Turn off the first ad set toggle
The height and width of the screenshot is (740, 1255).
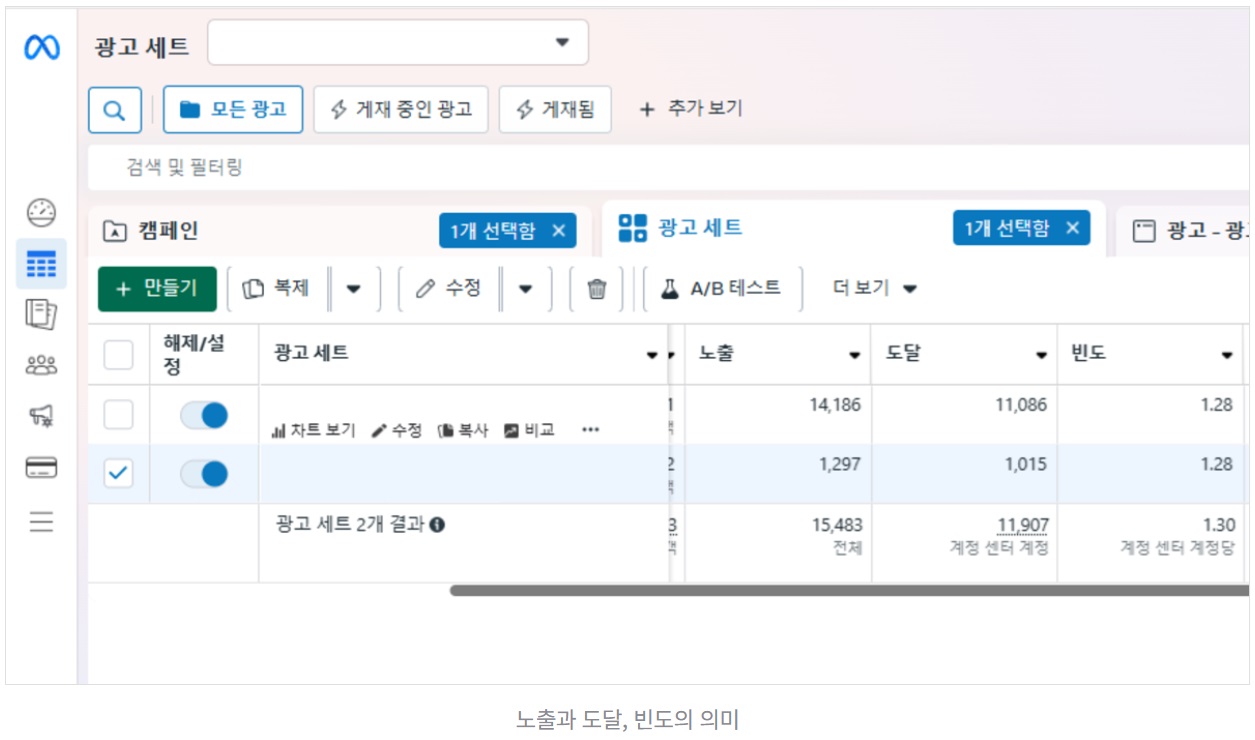204,415
